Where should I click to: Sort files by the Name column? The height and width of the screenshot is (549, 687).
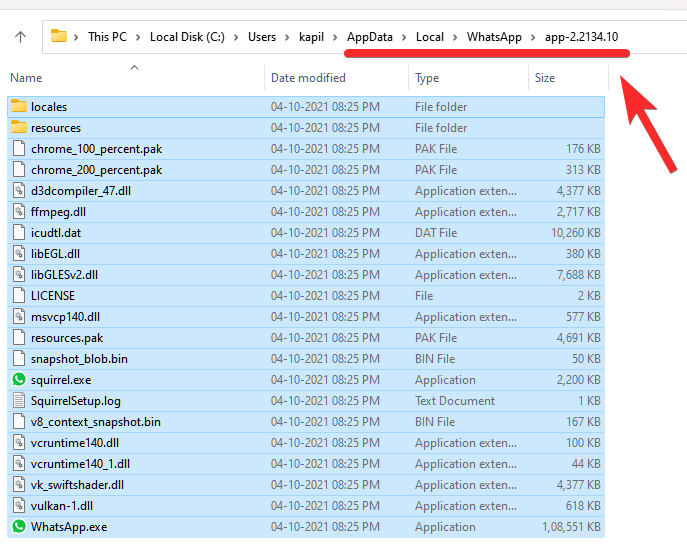[x=27, y=78]
